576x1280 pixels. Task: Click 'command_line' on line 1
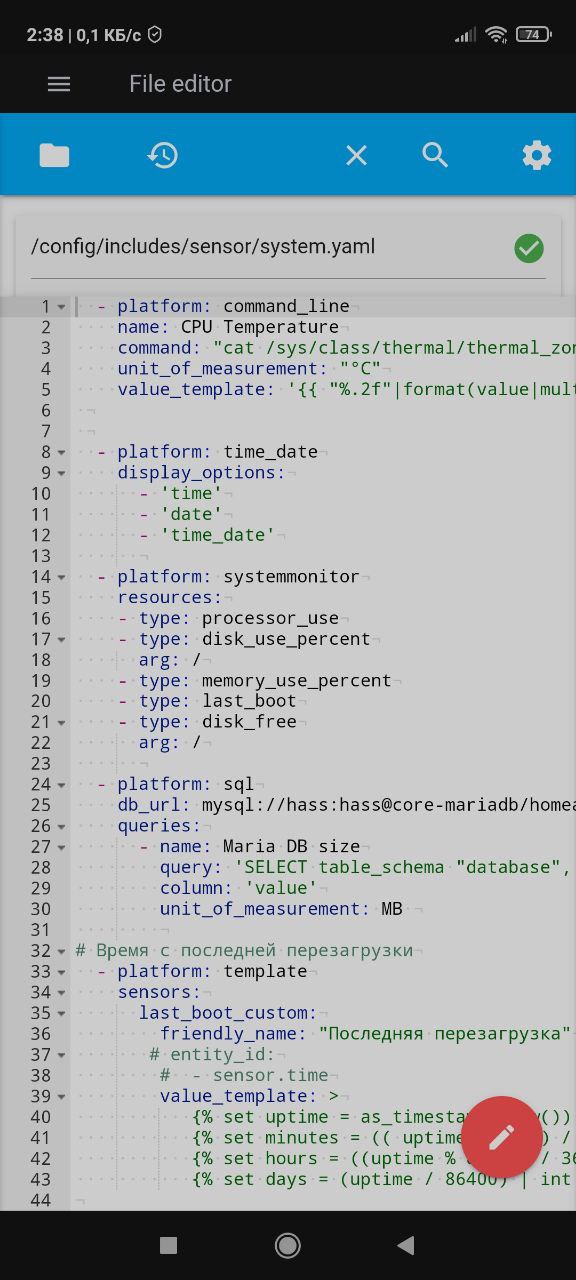click(x=286, y=306)
